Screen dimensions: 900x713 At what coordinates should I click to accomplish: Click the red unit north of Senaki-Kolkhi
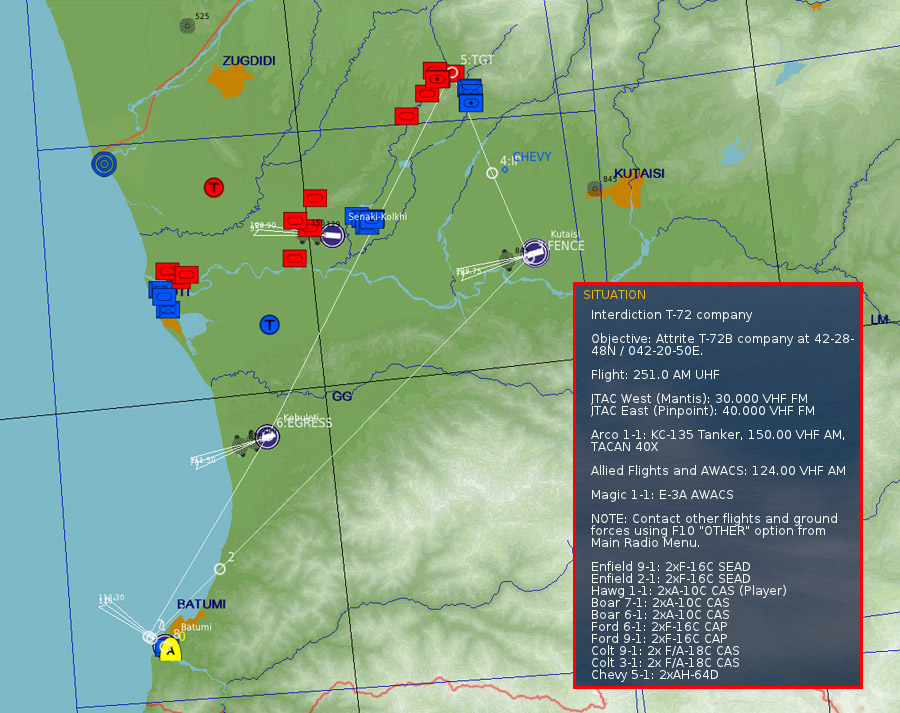[x=315, y=198]
